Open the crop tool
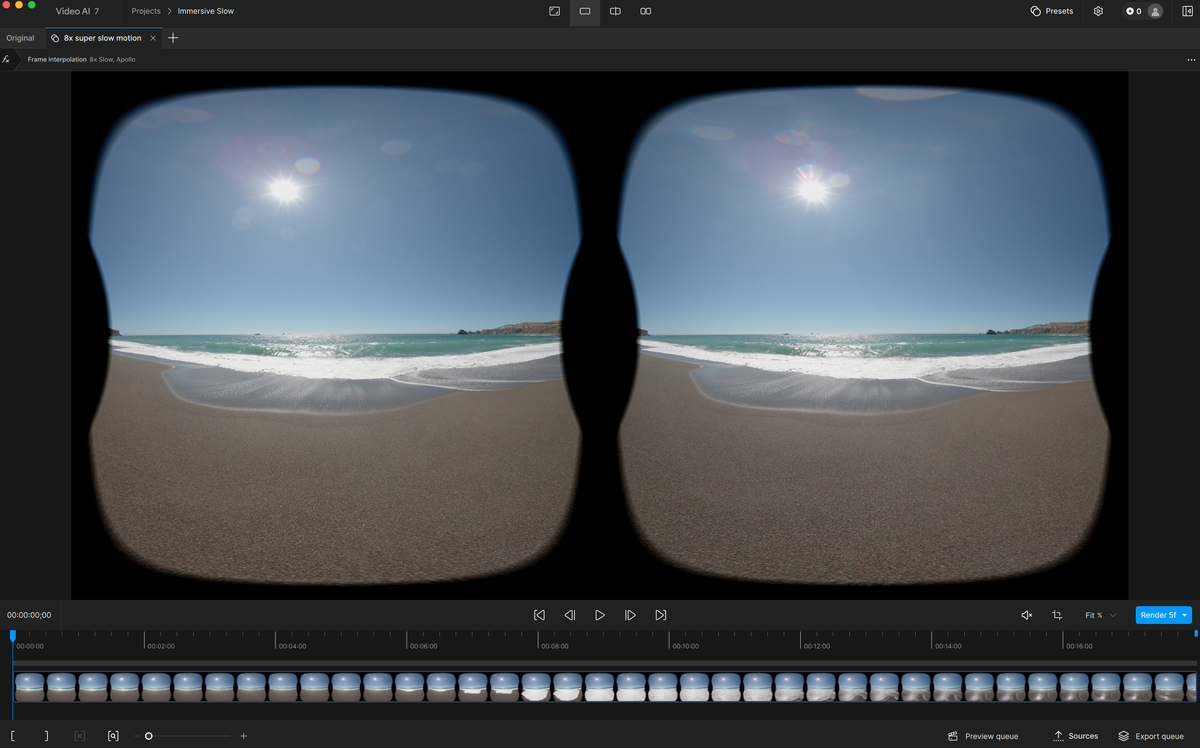The height and width of the screenshot is (748, 1200). 1057,615
